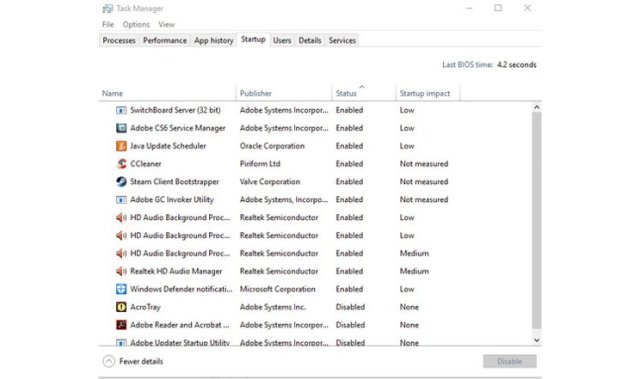Select the Adobe CS6 Service Manager entry
Screen dimensions: 640x379
click(x=178, y=128)
